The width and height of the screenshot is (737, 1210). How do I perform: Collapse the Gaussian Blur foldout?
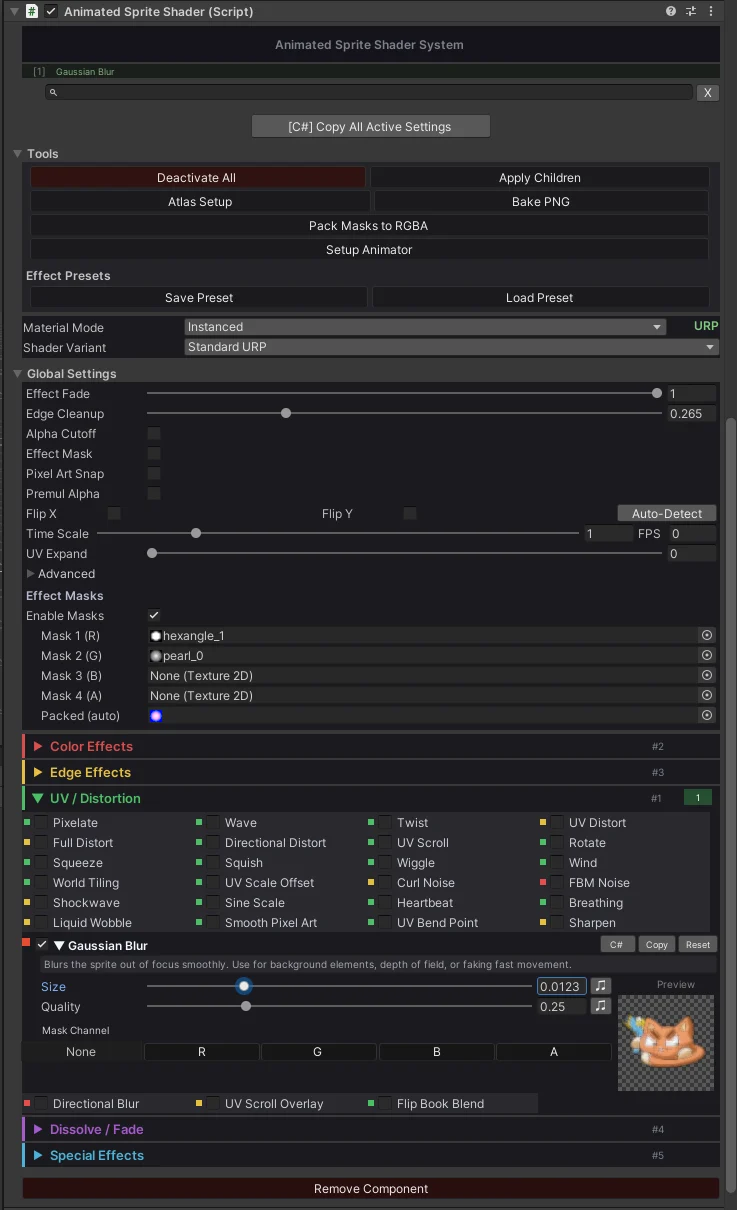click(59, 945)
